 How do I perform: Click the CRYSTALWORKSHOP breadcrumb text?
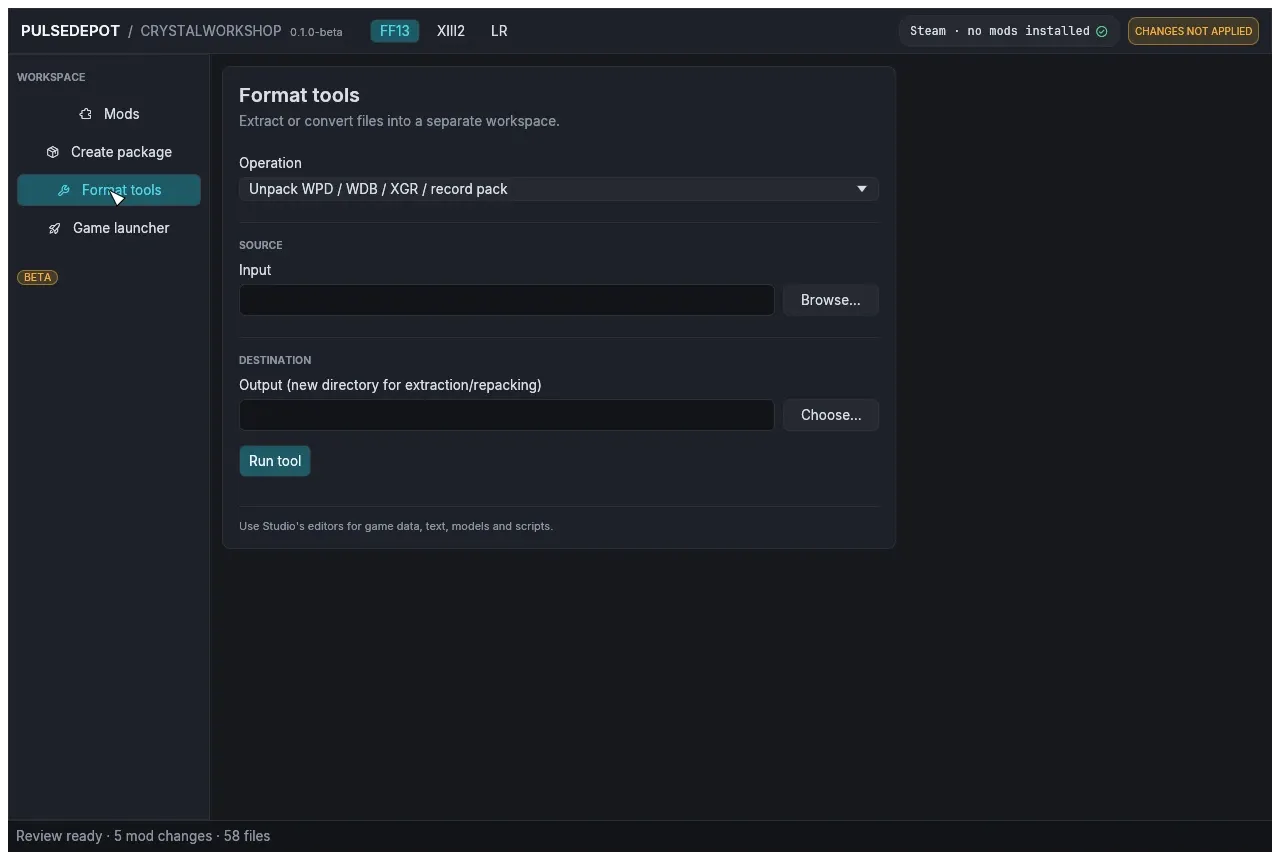[211, 31]
